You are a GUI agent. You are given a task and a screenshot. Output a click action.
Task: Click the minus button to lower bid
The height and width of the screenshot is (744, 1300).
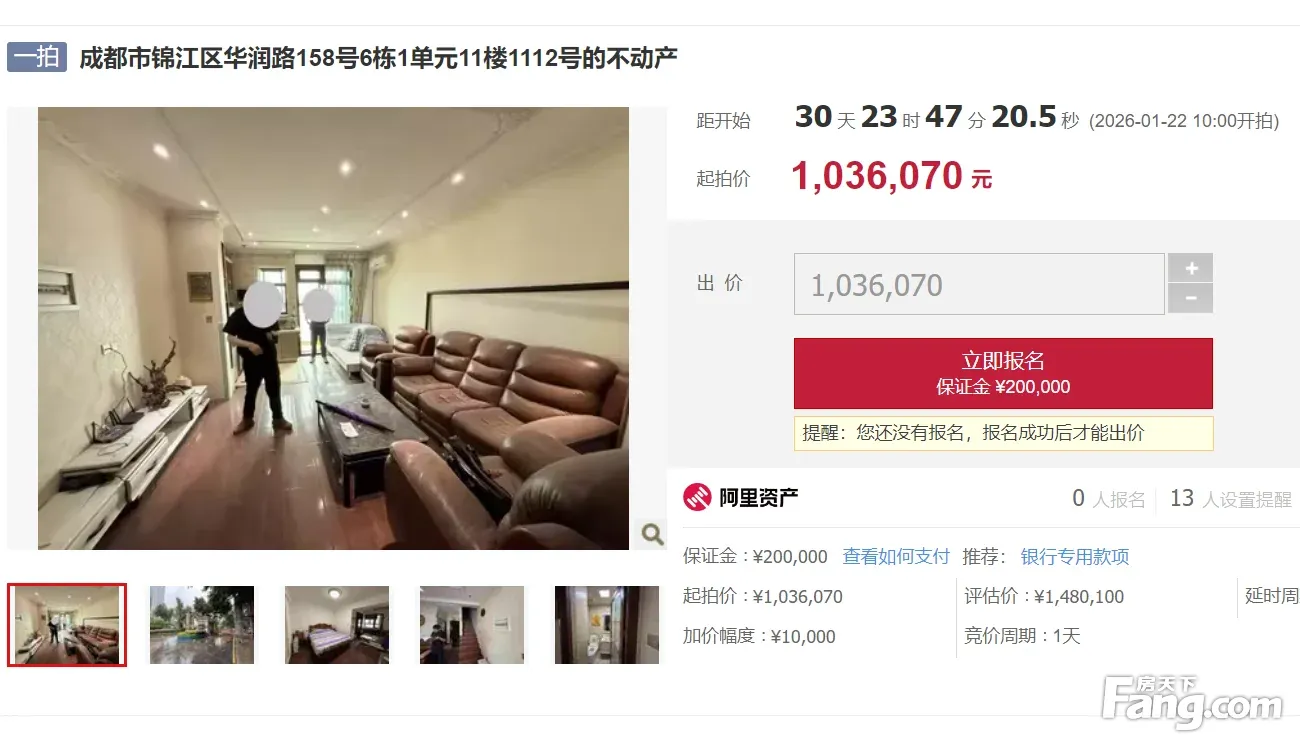1191,299
